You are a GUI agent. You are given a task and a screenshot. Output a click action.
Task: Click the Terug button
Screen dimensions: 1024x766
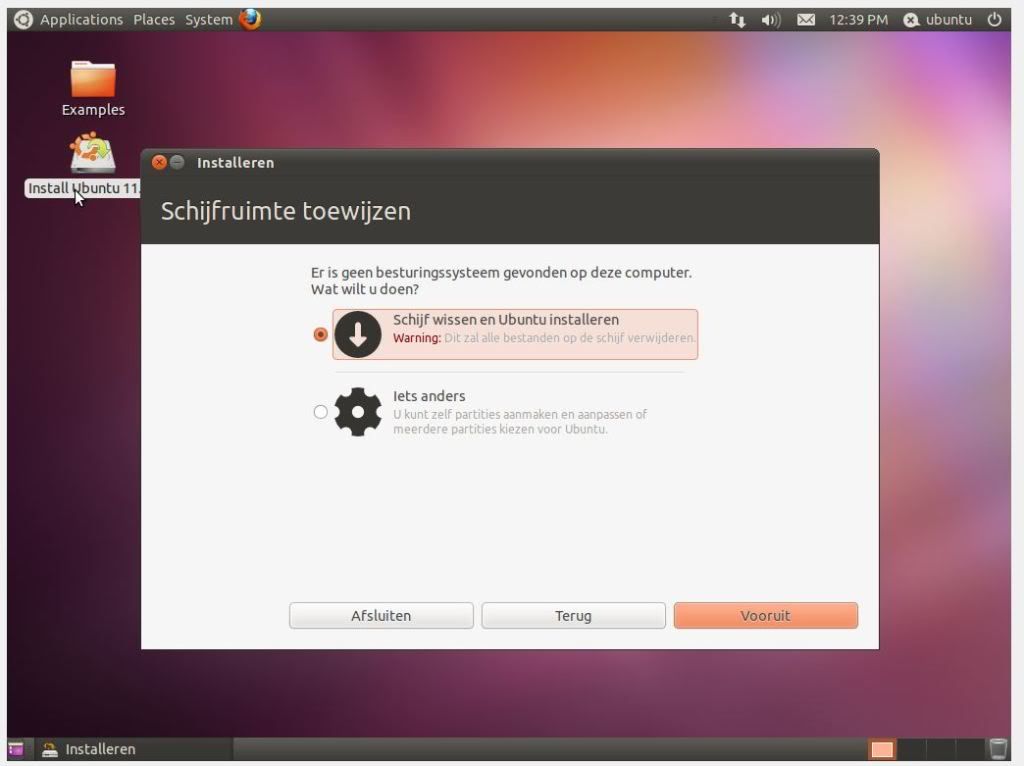pos(573,616)
